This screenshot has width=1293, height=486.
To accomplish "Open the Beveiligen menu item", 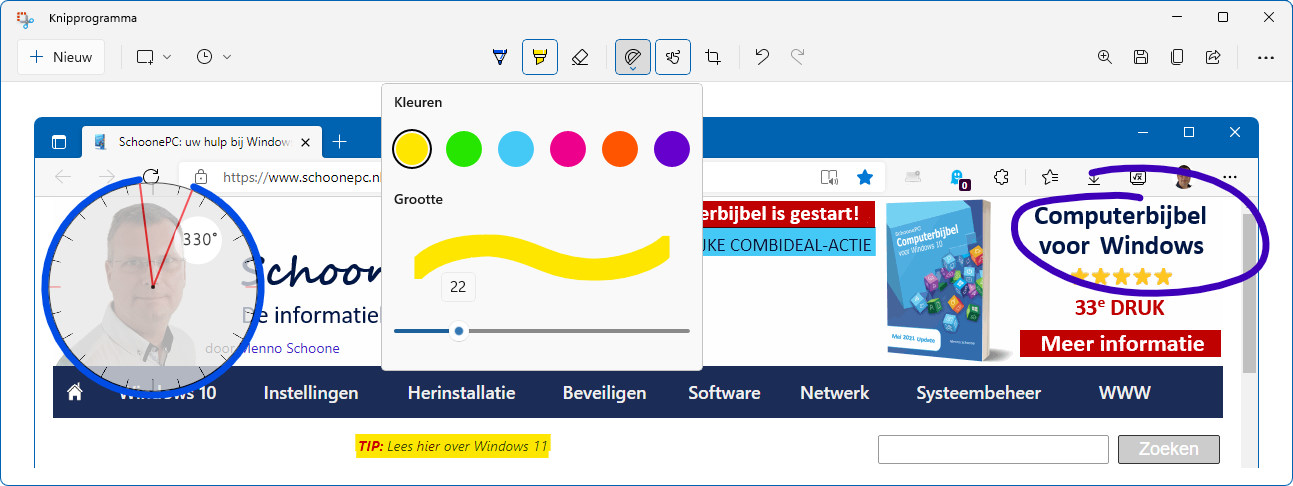I will pyautogui.click(x=604, y=393).
